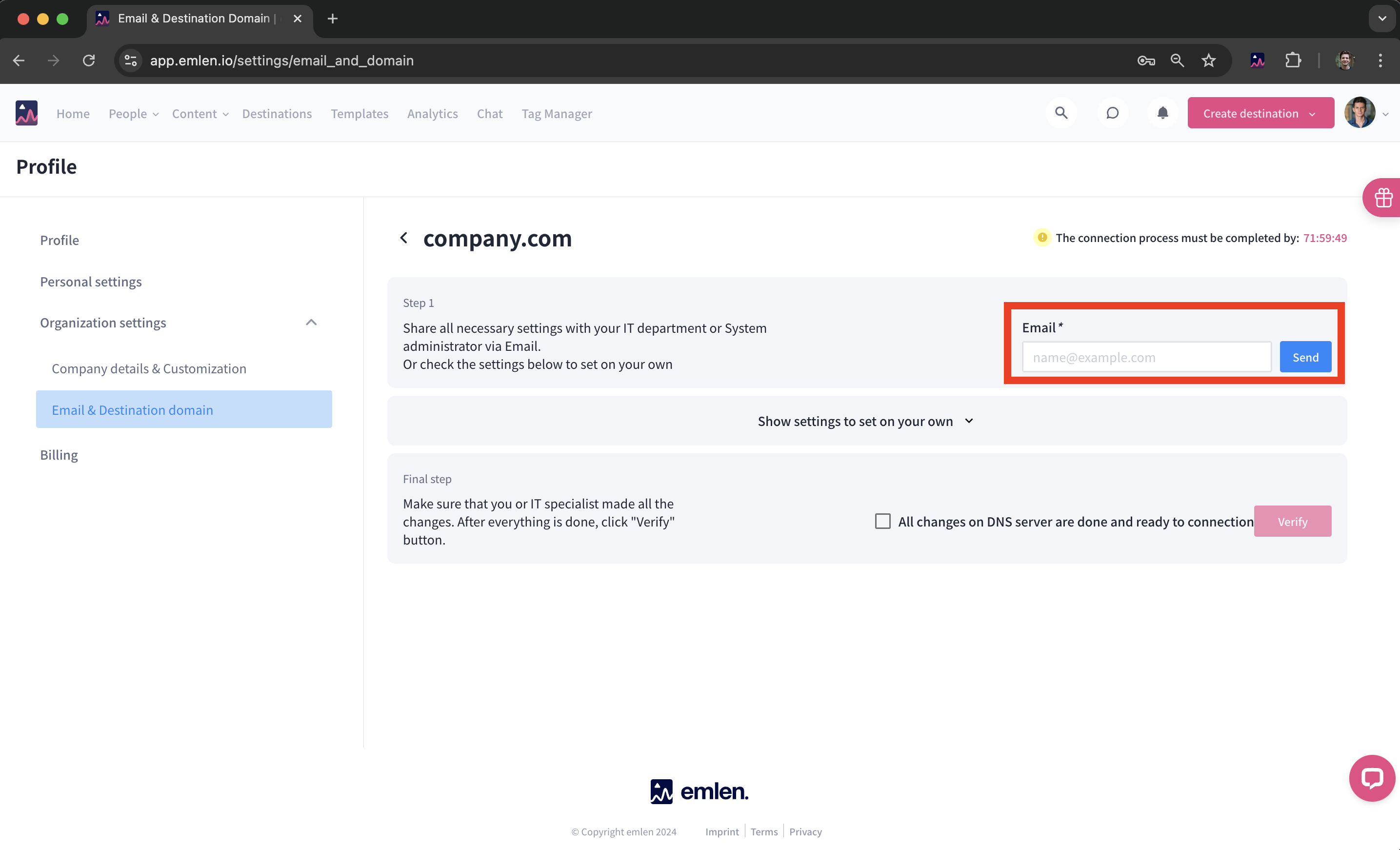The height and width of the screenshot is (850, 1400).
Task: Click the gift rewards icon
Action: [x=1383, y=198]
